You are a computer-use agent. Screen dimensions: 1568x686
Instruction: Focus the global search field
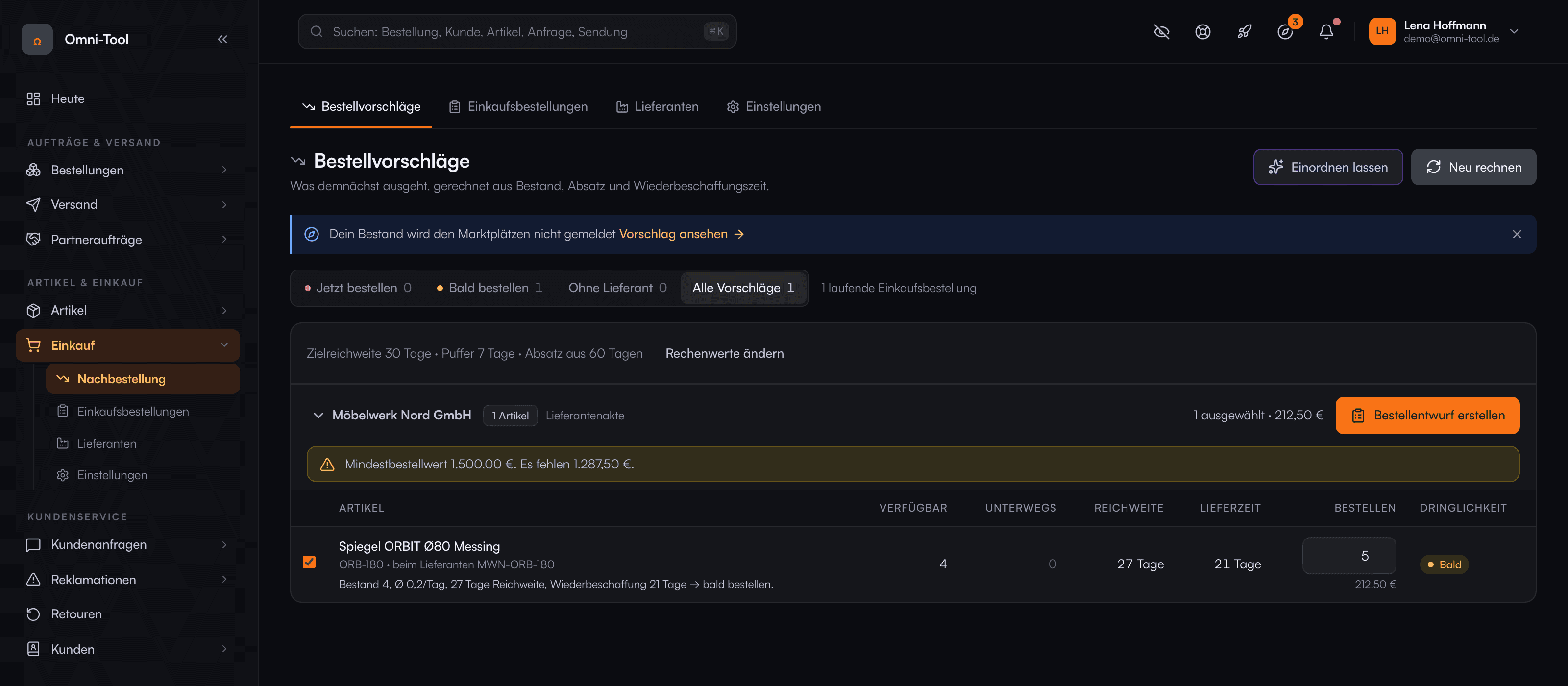(517, 32)
